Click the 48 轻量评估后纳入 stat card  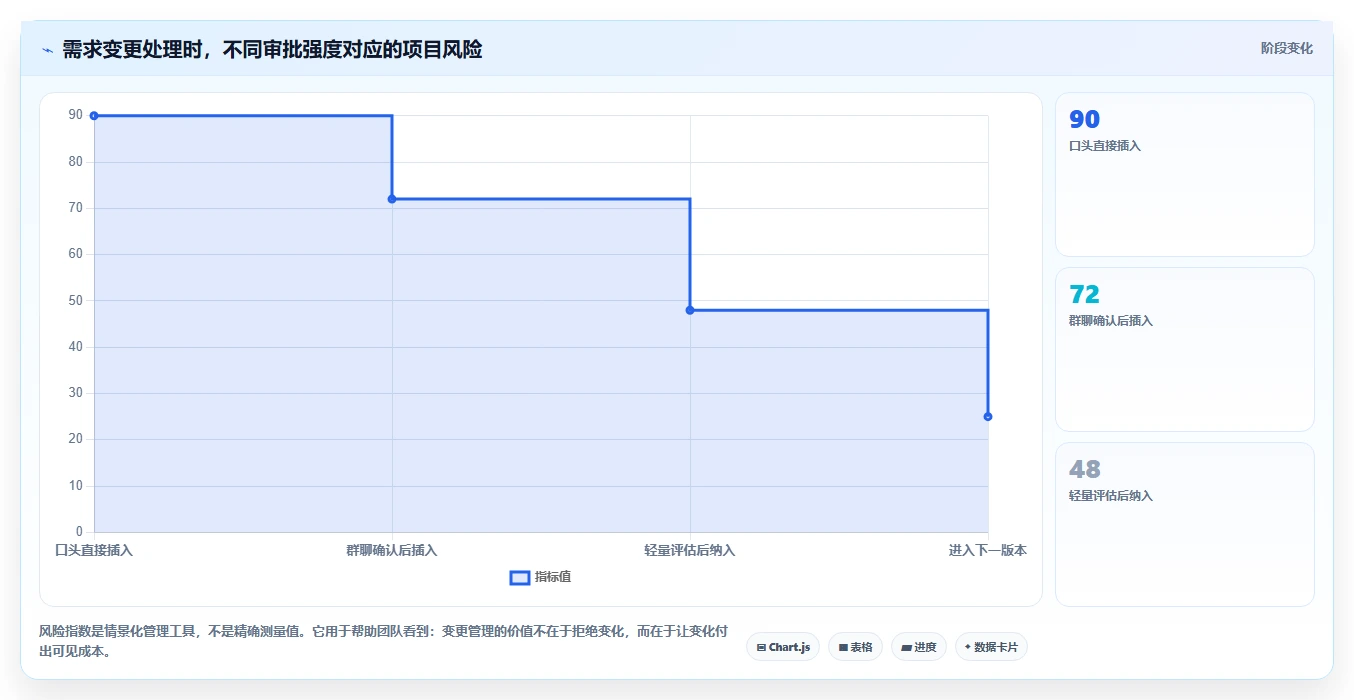click(1184, 524)
